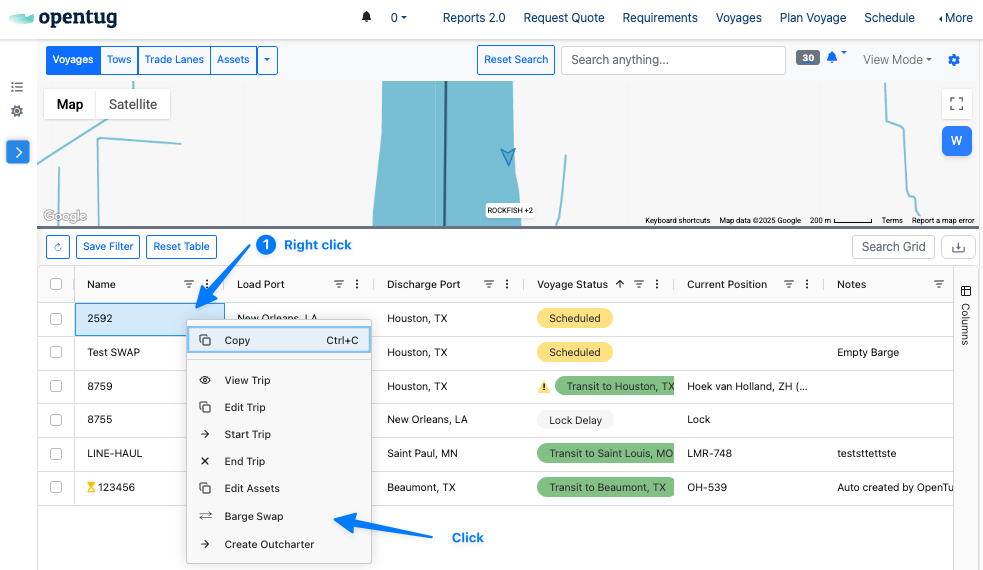Choose End Trip from context menu
This screenshot has height=570, width=983.
click(x=279, y=461)
